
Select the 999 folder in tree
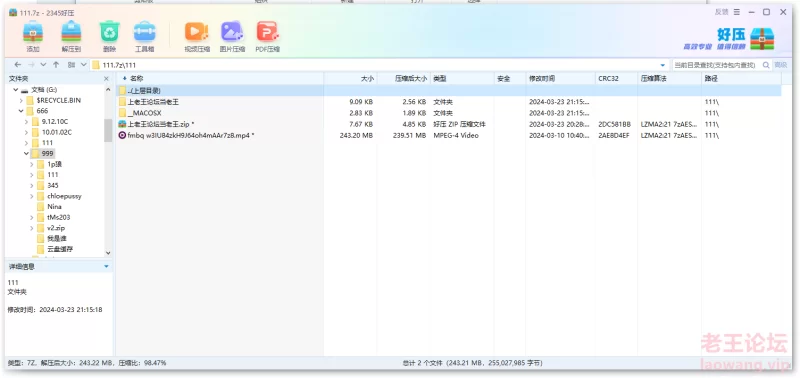[47, 154]
